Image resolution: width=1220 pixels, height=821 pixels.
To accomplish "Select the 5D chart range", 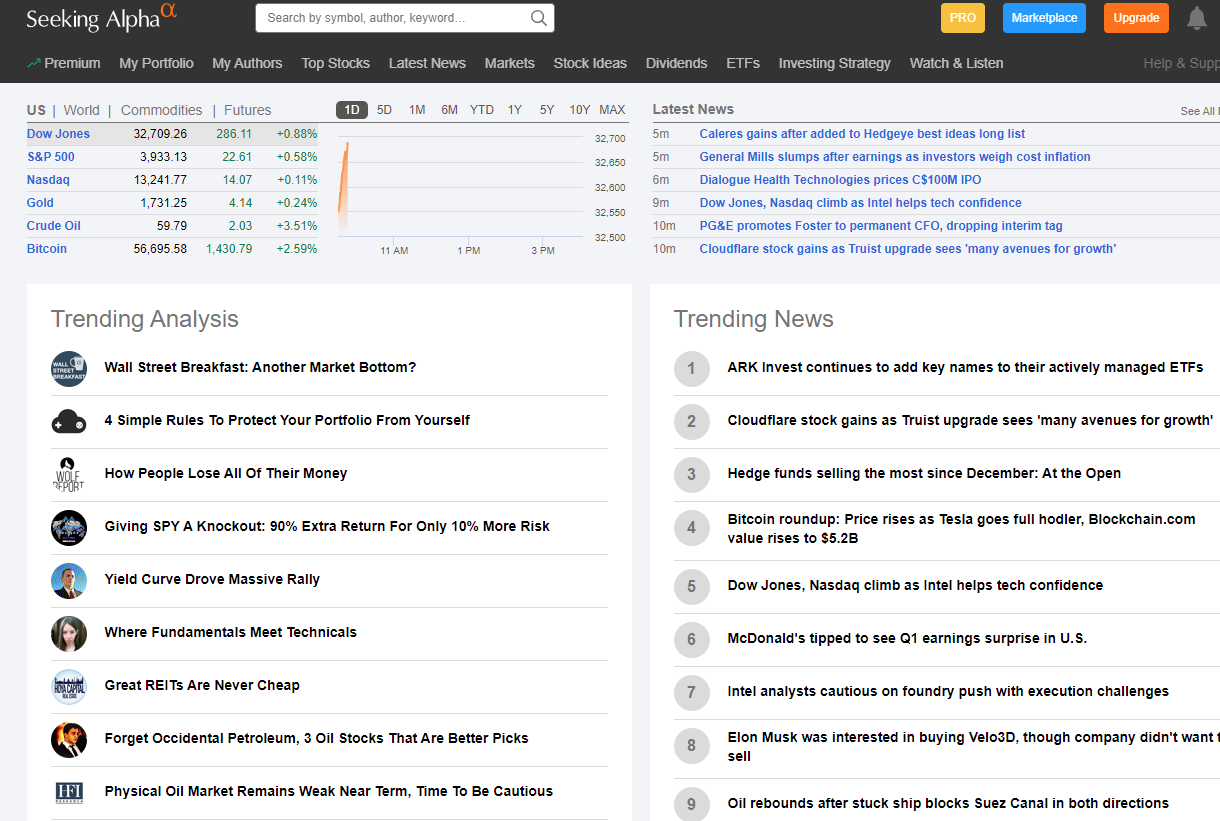I will 384,110.
